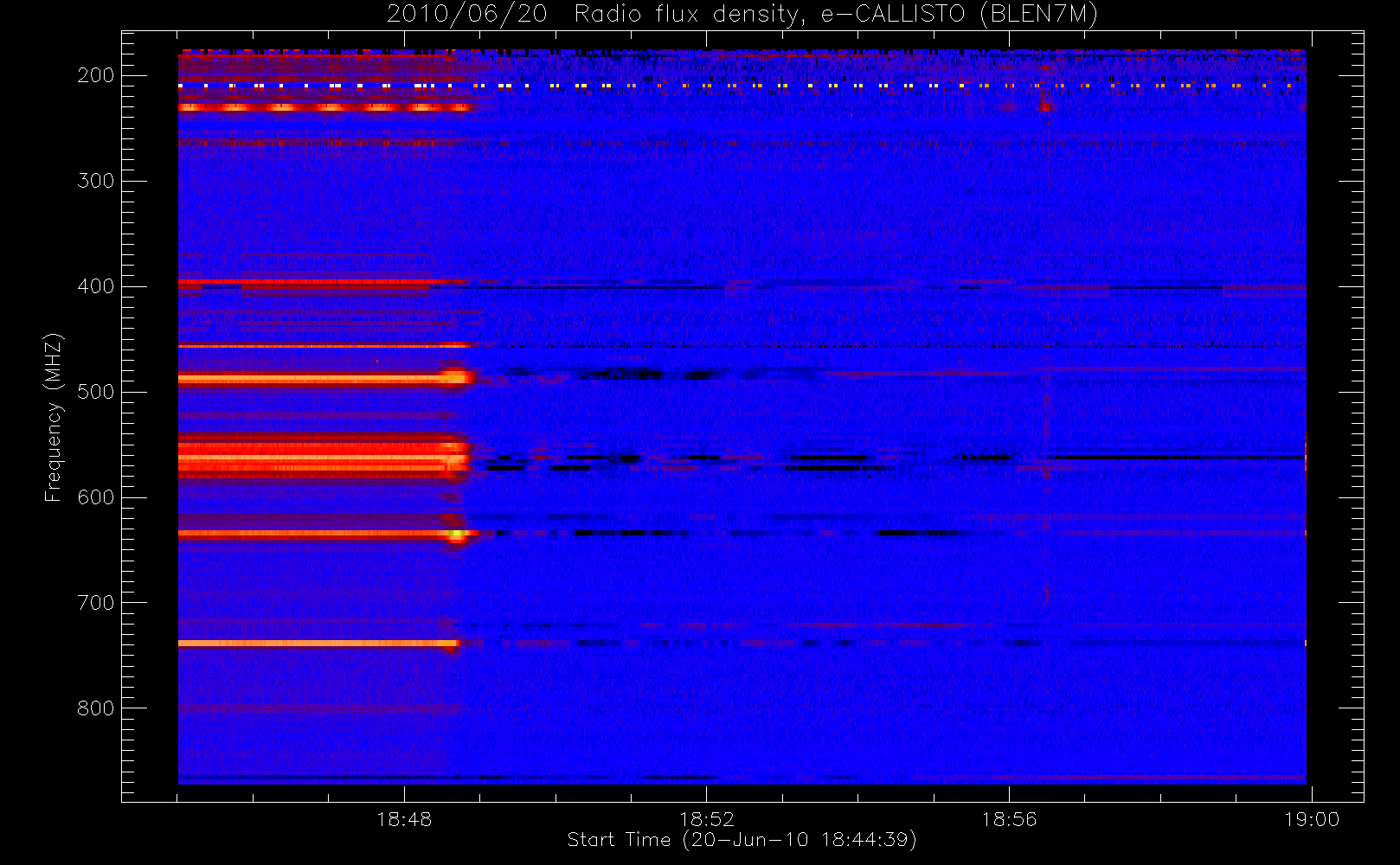The height and width of the screenshot is (865, 1400).
Task: Click the 300 frequency tick label
Action: coord(96,181)
